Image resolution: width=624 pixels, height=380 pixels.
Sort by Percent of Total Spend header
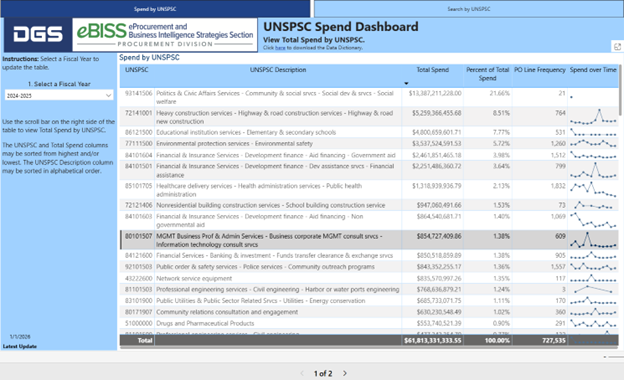coord(488,74)
